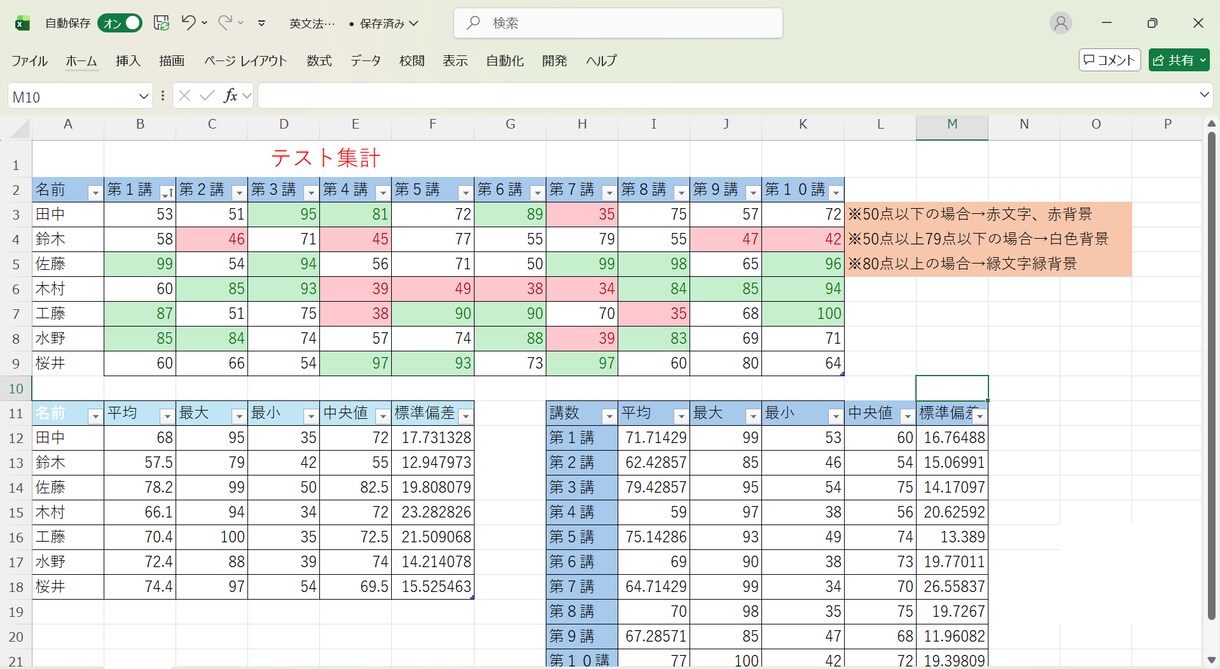
Task: Click the Redo arrow icon
Action: point(225,22)
